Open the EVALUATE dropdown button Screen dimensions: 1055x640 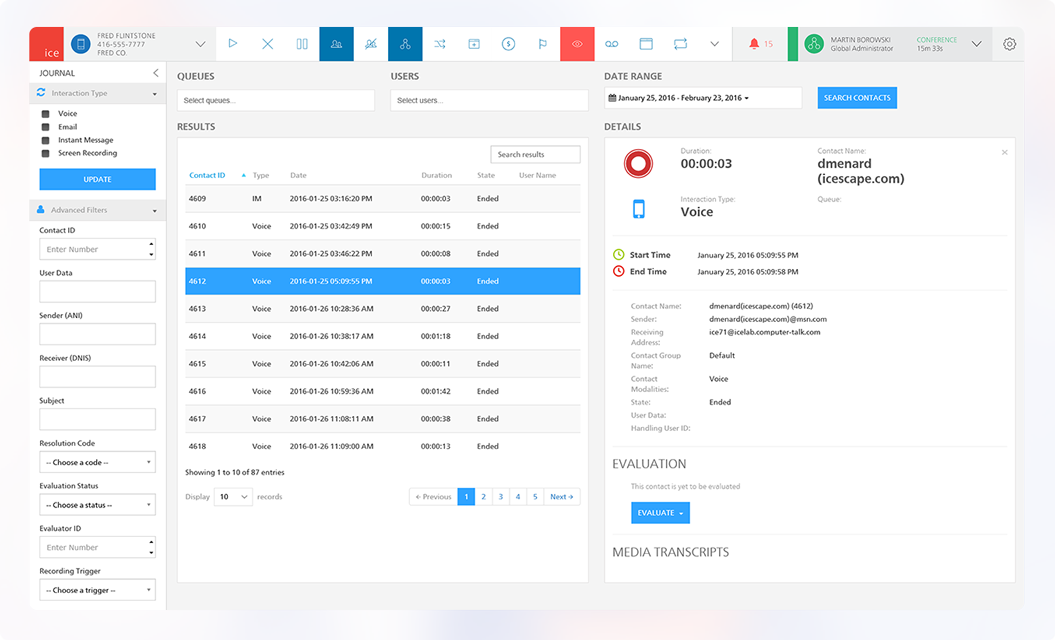pos(660,513)
